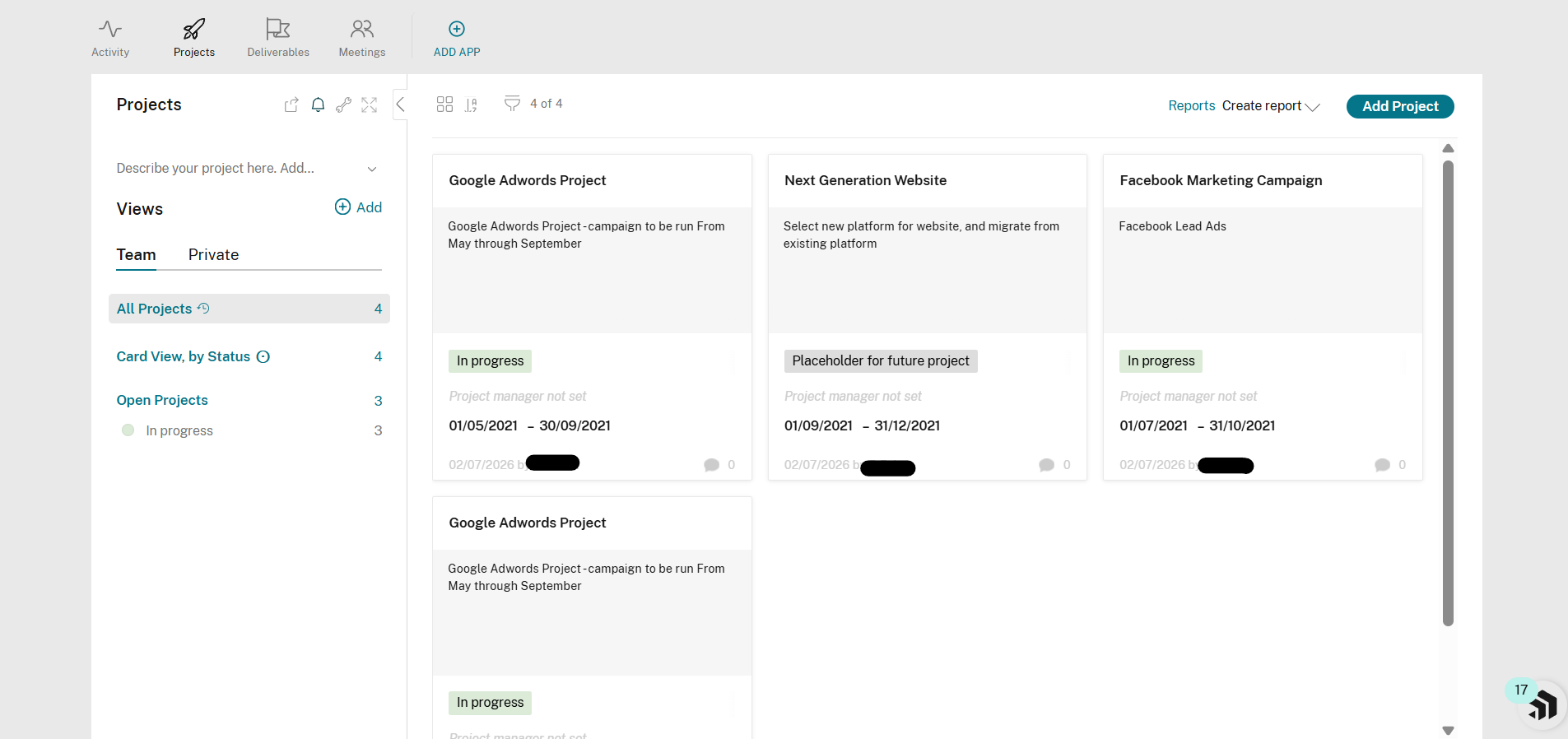
Task: Click the expand fullscreen arrows icon
Action: (x=369, y=105)
